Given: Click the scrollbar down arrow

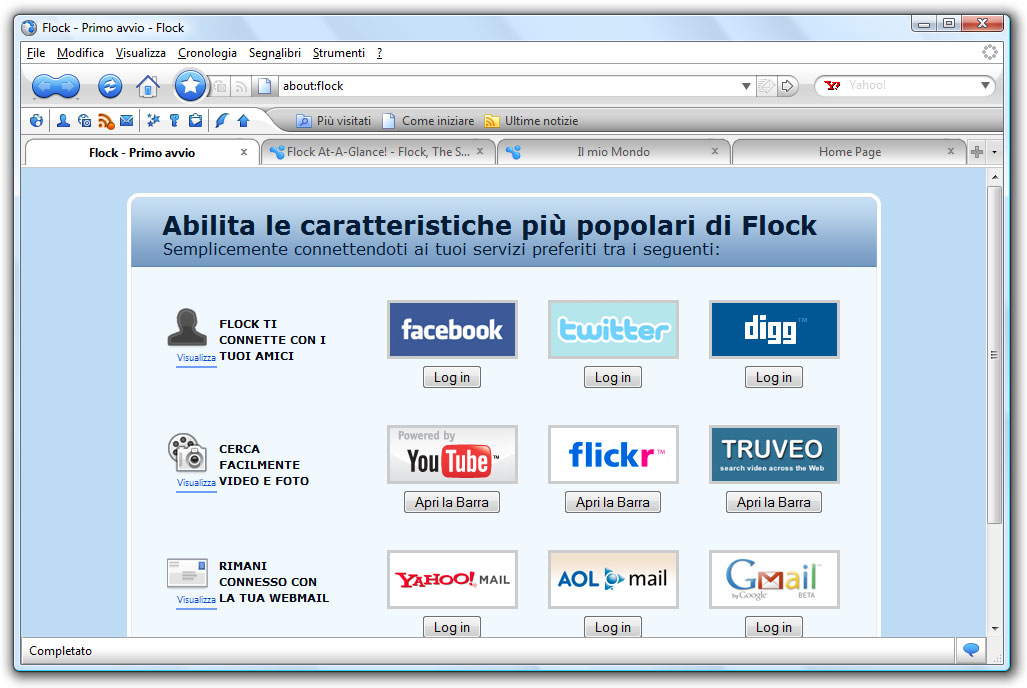Looking at the screenshot, I should coord(994,629).
